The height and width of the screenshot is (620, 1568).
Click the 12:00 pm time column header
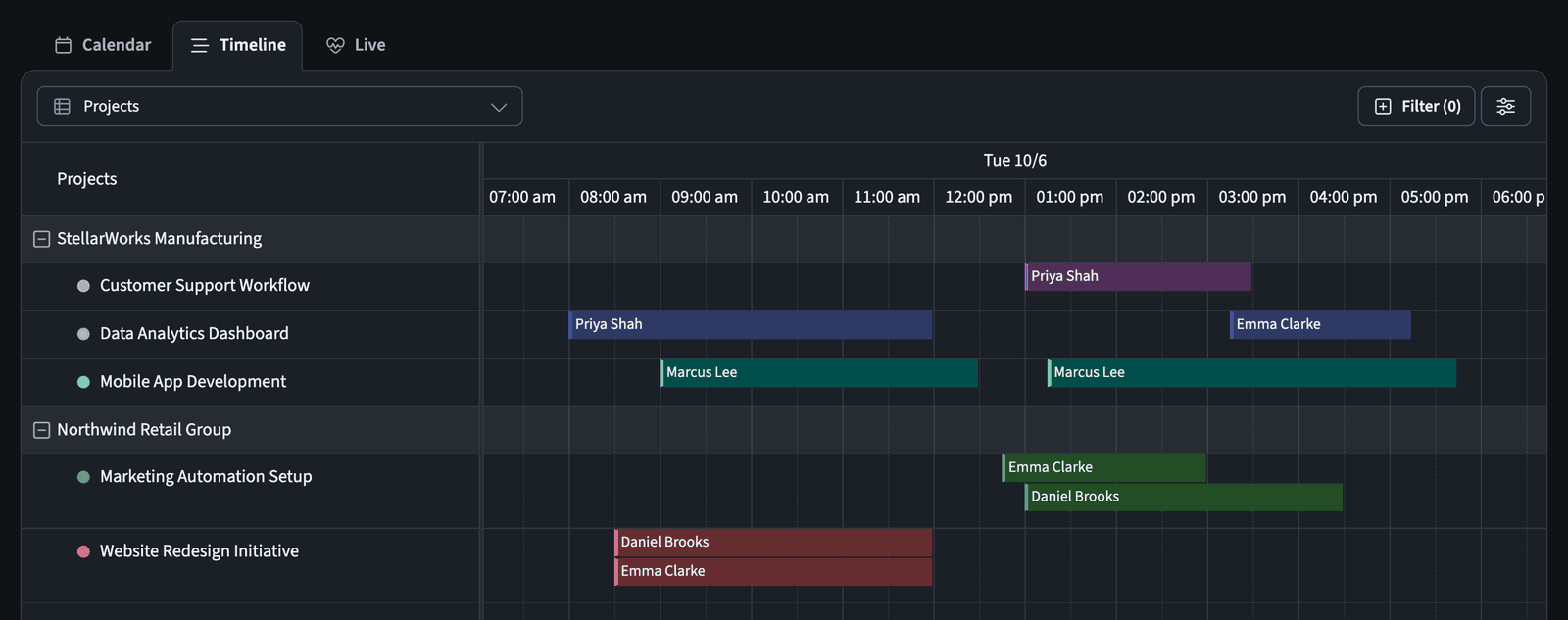979,198
